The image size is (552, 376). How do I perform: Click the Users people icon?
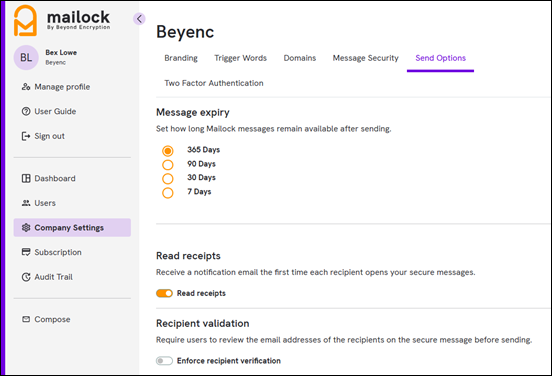pyautogui.click(x=26, y=203)
